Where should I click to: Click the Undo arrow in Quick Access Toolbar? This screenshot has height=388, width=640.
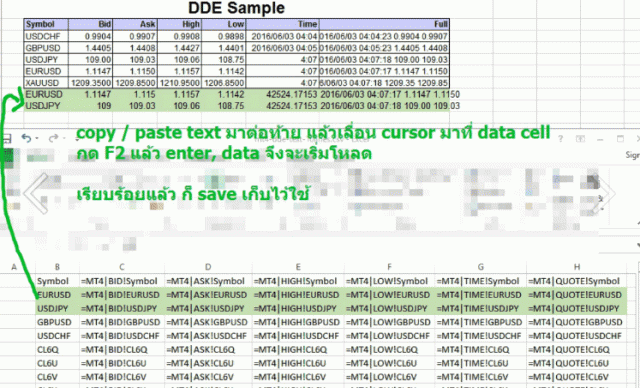(27, 138)
